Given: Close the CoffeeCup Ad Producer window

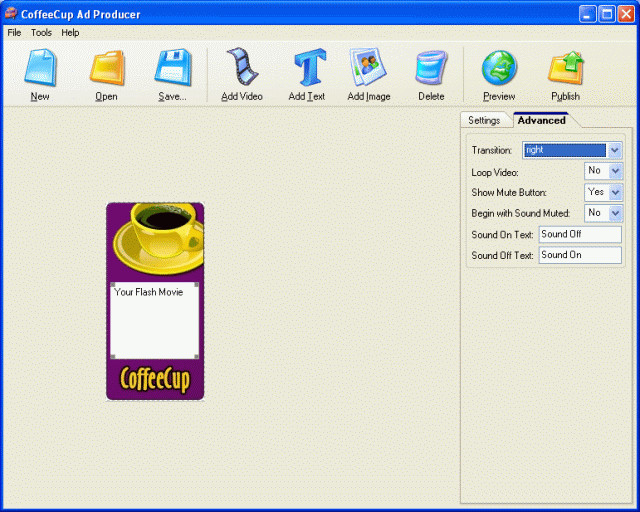Looking at the screenshot, I should pos(626,14).
